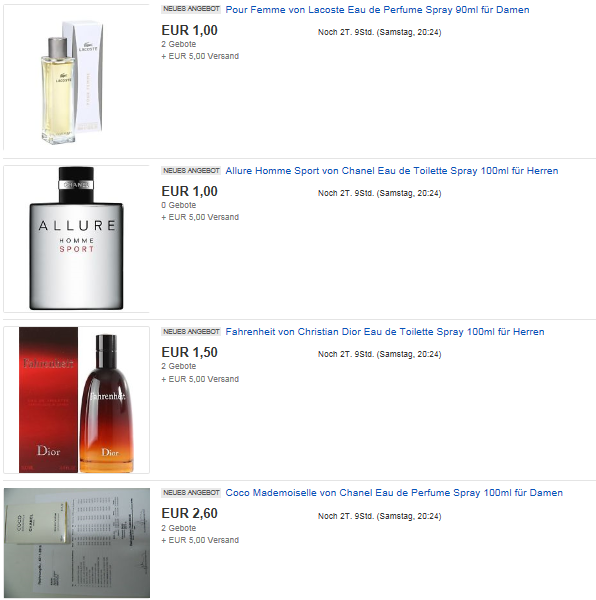Click the Neues Angebot badge beside Coco Mademoiselle
Viewport: 596px width, 600px height.
coord(191,492)
